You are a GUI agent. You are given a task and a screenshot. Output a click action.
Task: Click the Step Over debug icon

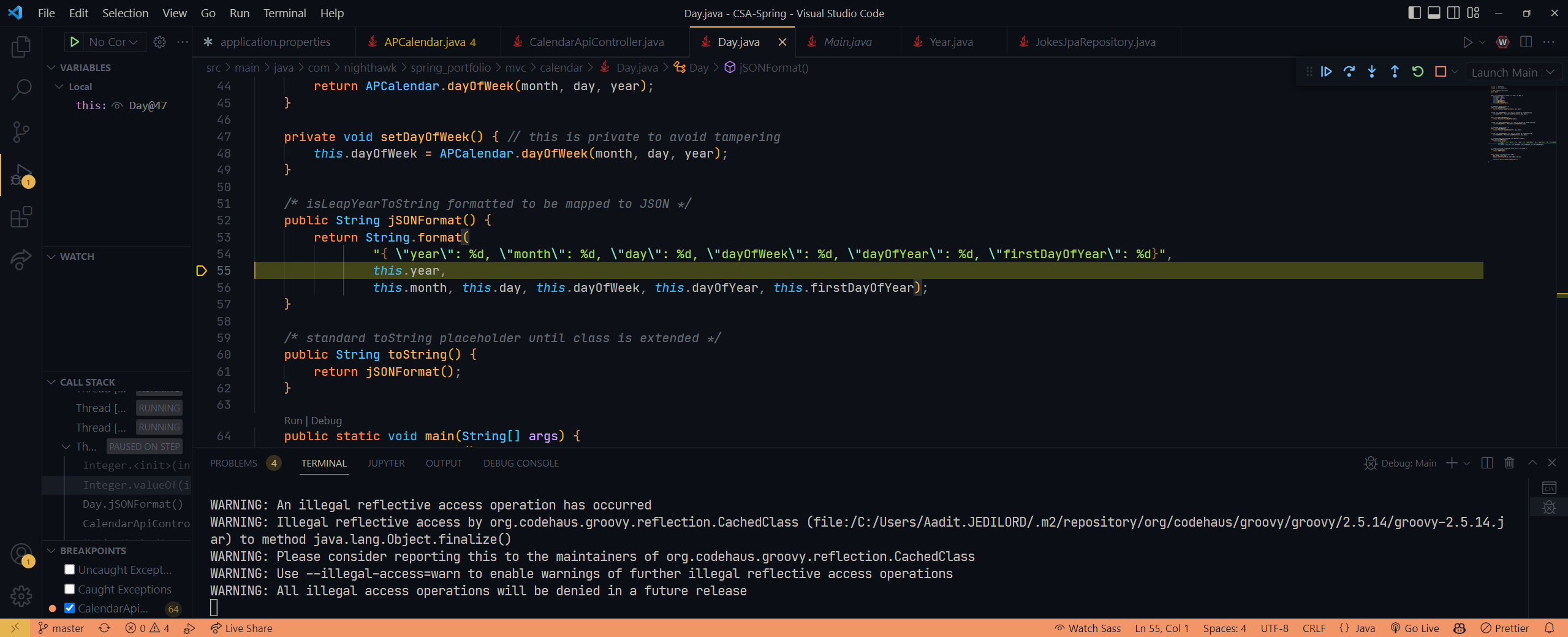point(1349,71)
